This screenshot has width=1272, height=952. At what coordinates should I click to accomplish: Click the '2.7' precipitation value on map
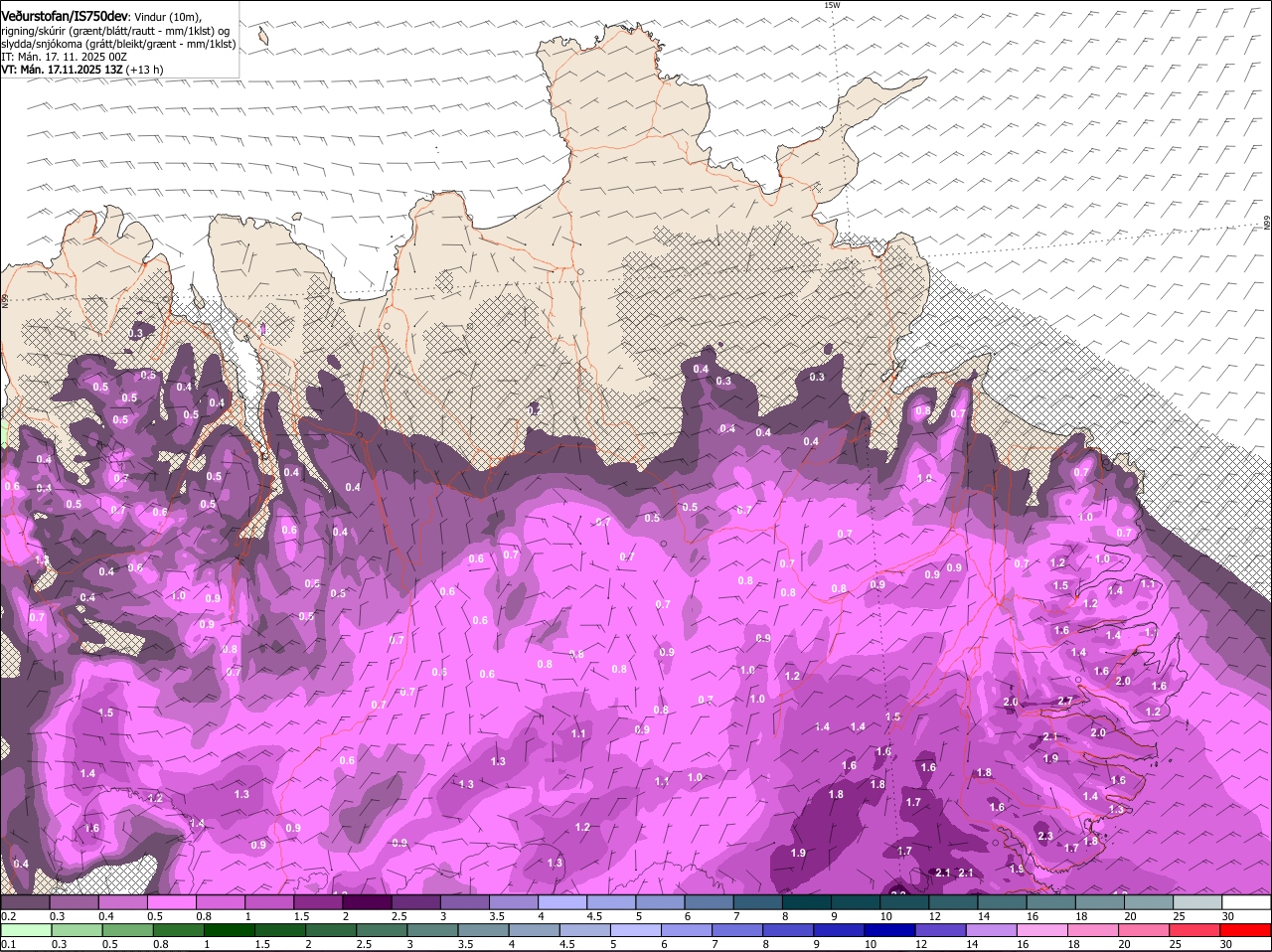tap(1065, 701)
